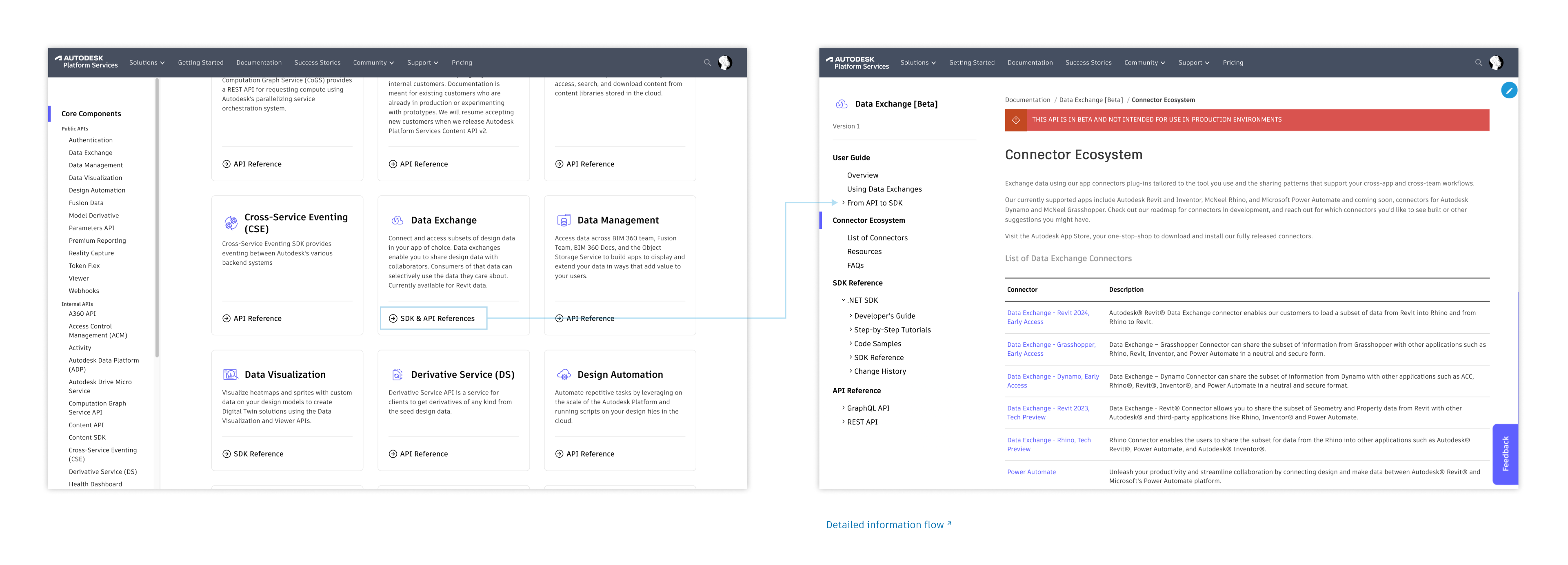Open the user avatar in the left window
The height and width of the screenshot is (565, 1568).
click(725, 63)
